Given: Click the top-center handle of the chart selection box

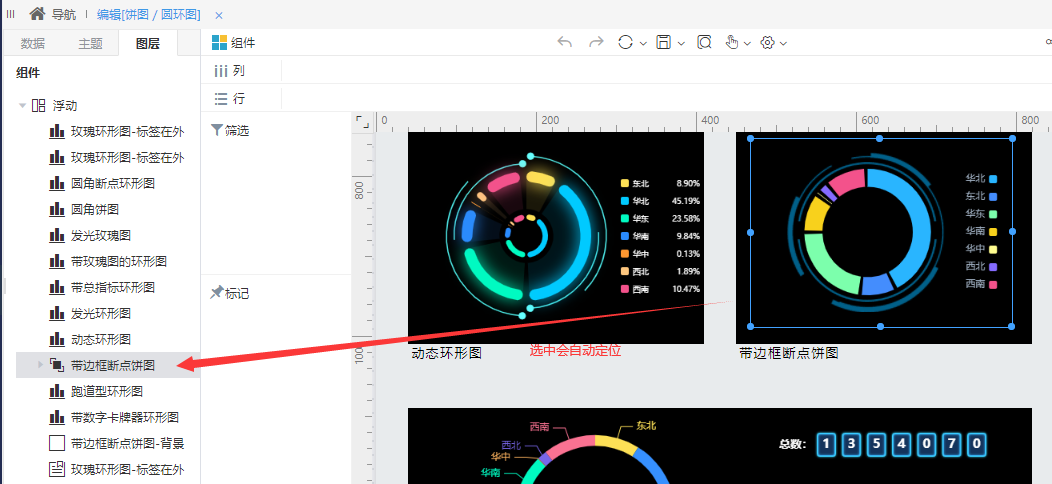Looking at the screenshot, I should [x=880, y=138].
